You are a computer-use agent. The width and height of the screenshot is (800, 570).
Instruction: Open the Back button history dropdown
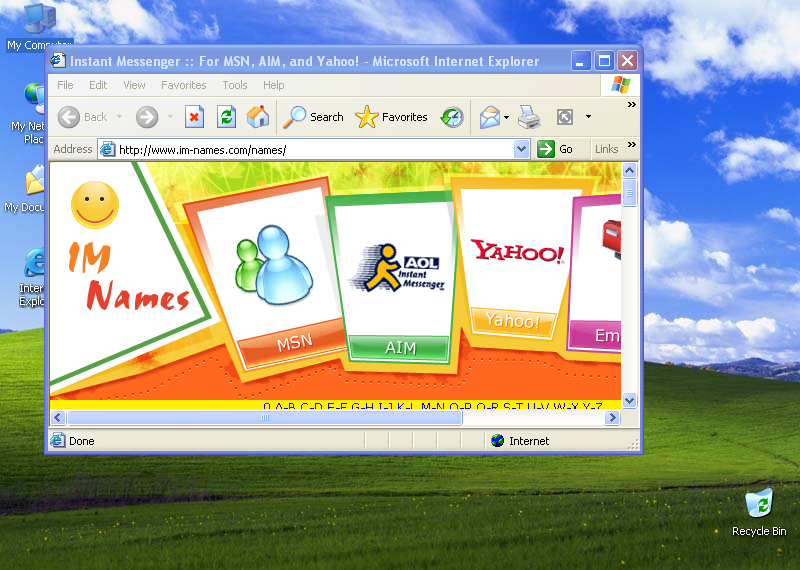click(119, 117)
